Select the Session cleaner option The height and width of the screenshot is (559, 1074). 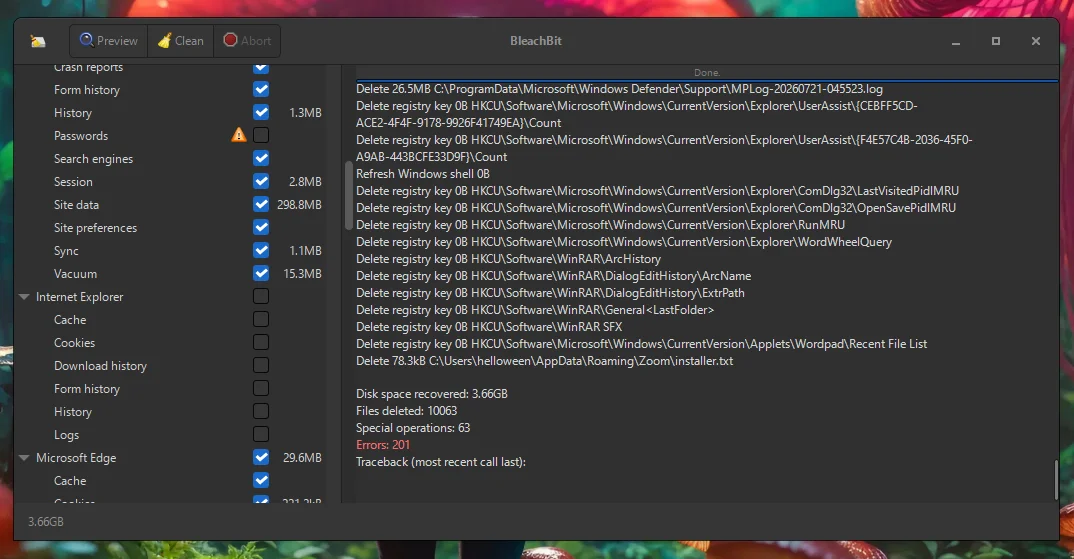point(73,182)
